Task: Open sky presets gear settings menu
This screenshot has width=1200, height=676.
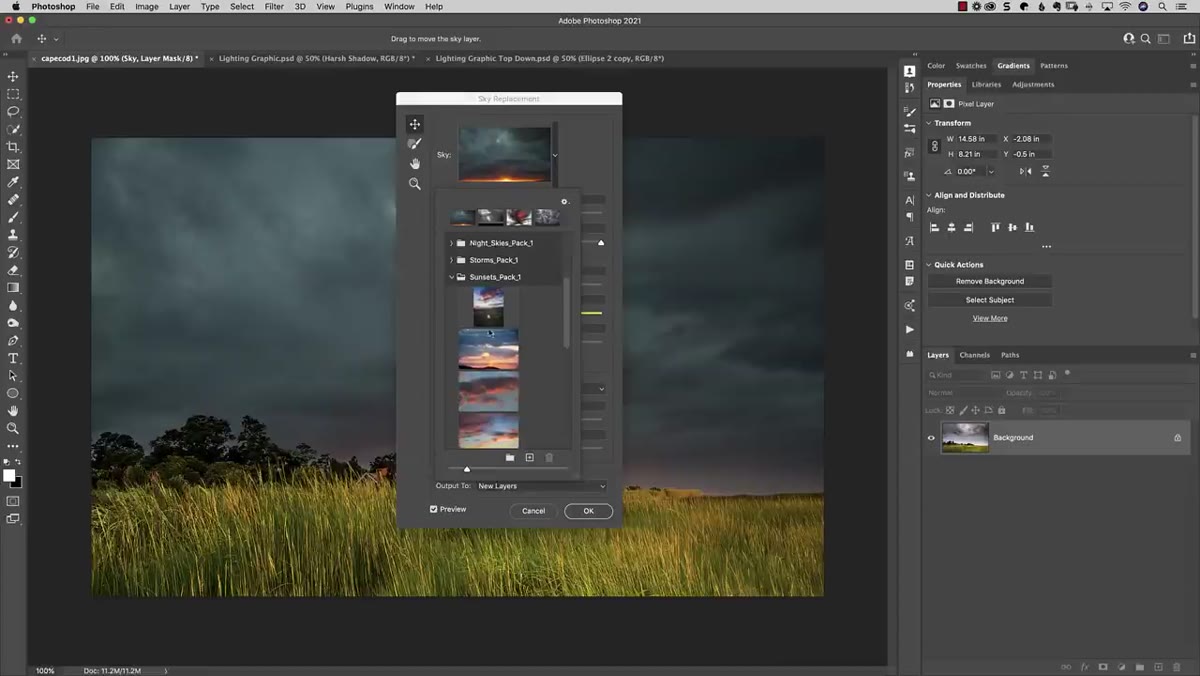Action: pos(564,202)
